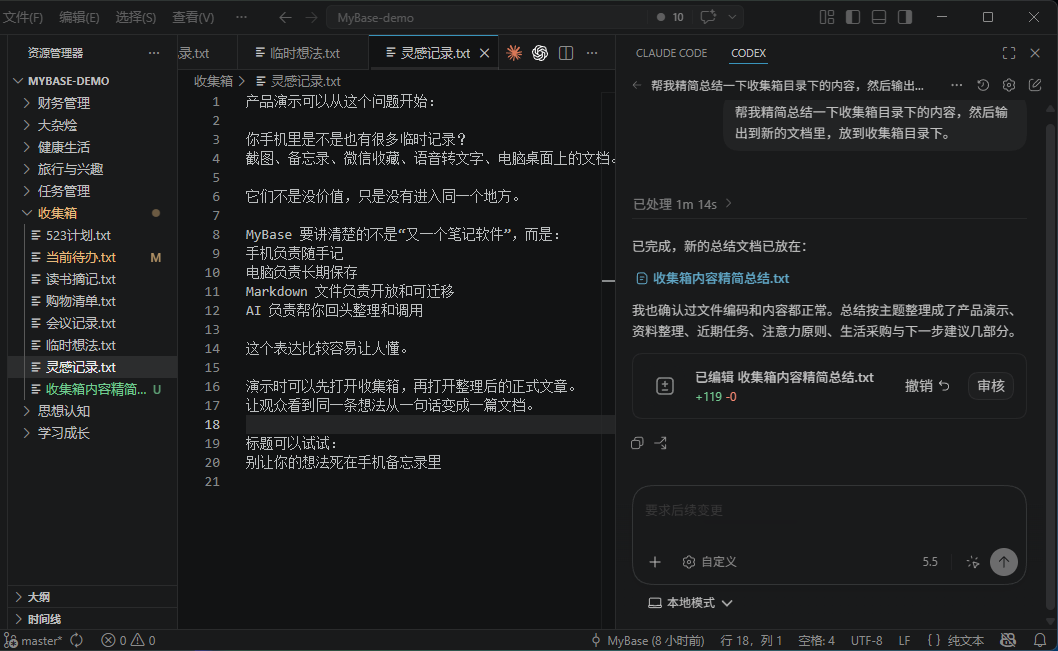
Task: Open explorer views and more actions
Action: pos(154,53)
